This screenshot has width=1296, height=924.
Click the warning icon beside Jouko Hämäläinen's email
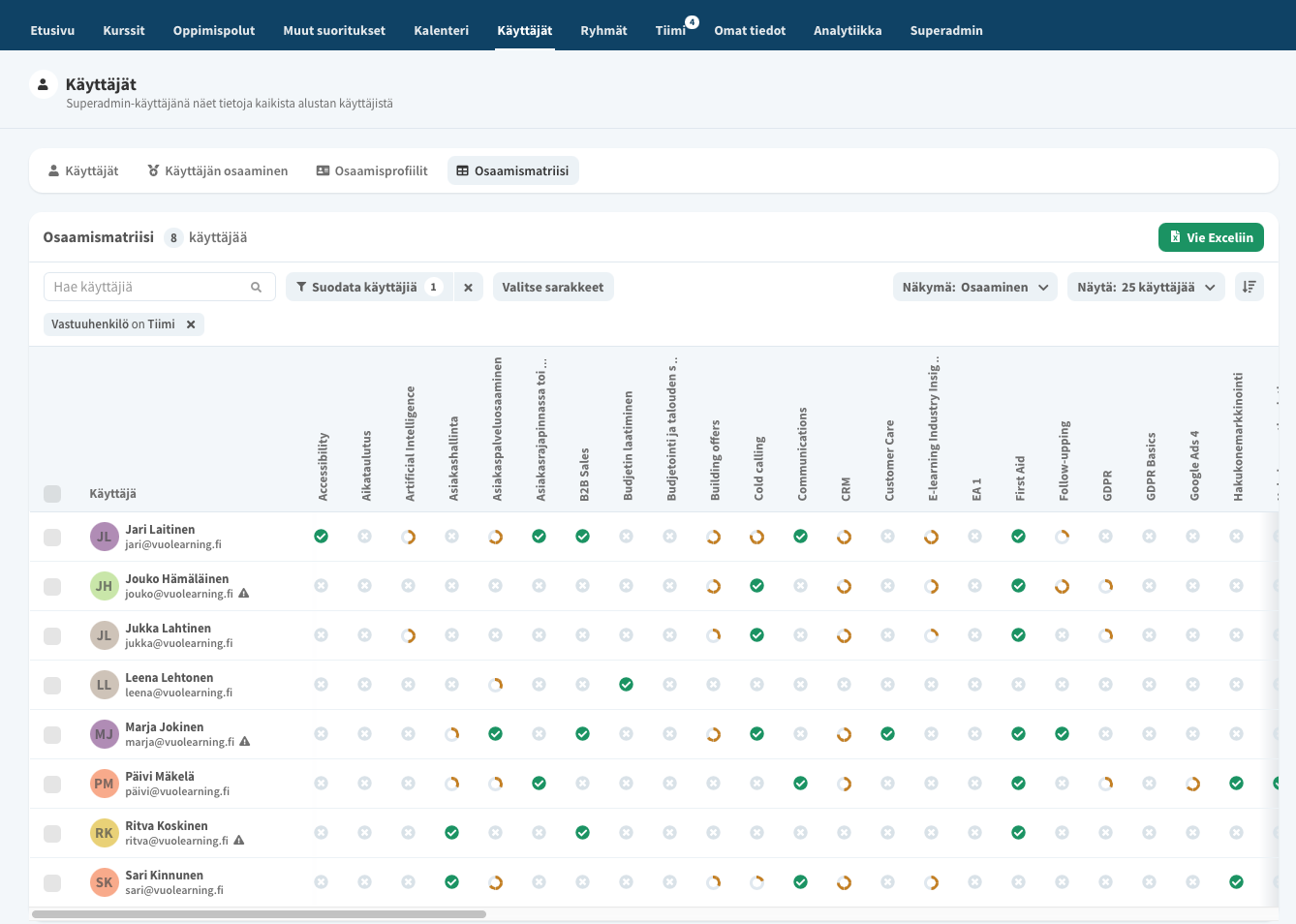[x=244, y=594]
